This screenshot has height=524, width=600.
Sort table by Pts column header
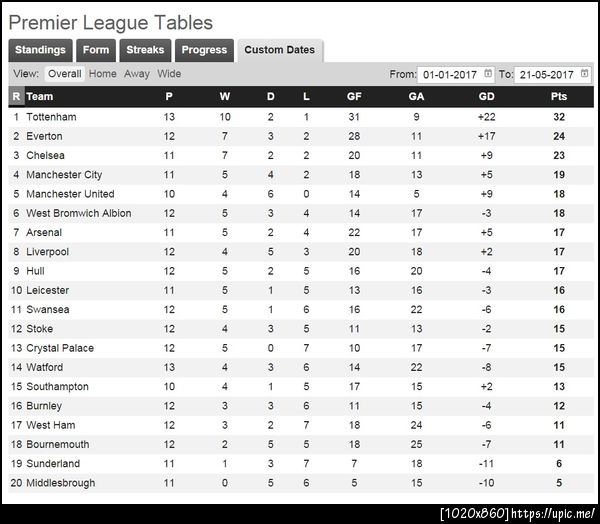pyautogui.click(x=559, y=97)
